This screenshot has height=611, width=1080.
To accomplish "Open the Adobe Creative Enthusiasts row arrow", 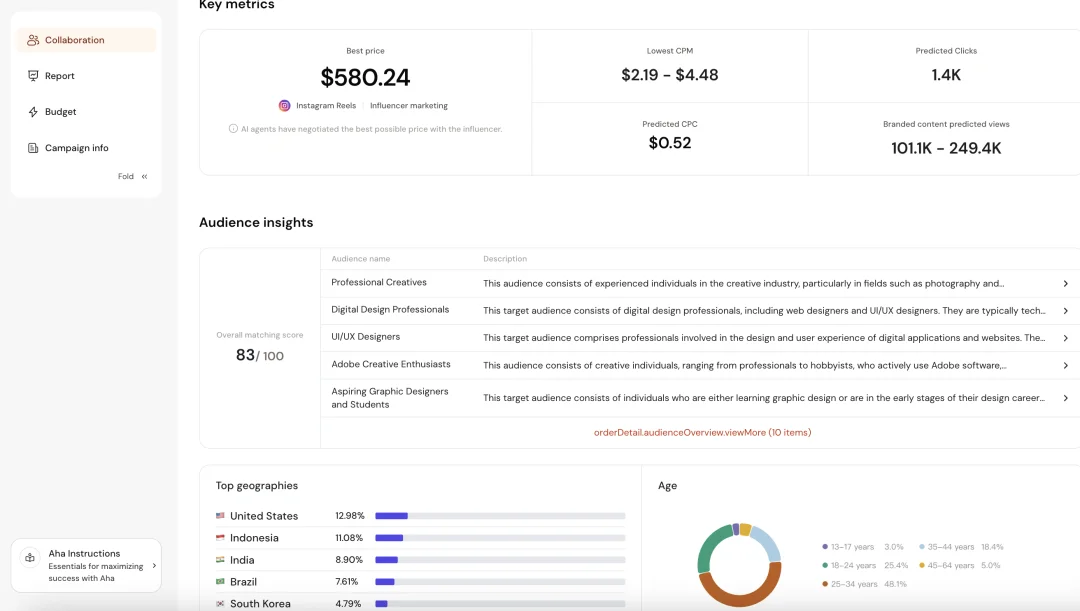I will point(1065,366).
